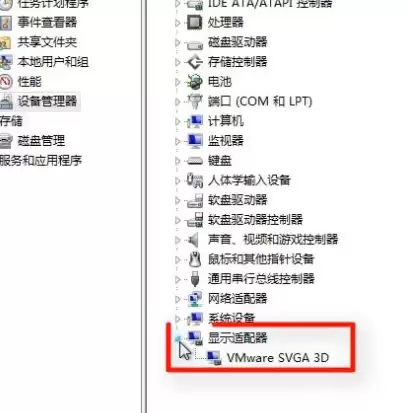Click the 鼠标和其他指针设备 mouse icon
This screenshot has height=413, width=407.
click(x=195, y=259)
